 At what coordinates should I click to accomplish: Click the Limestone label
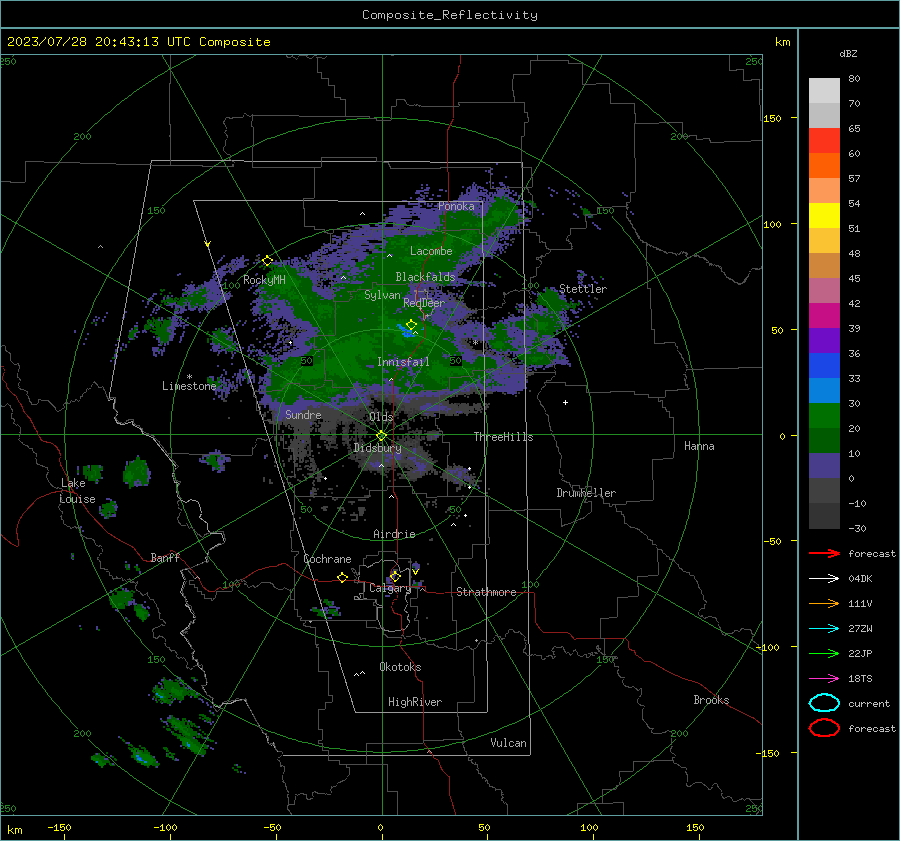pyautogui.click(x=189, y=386)
